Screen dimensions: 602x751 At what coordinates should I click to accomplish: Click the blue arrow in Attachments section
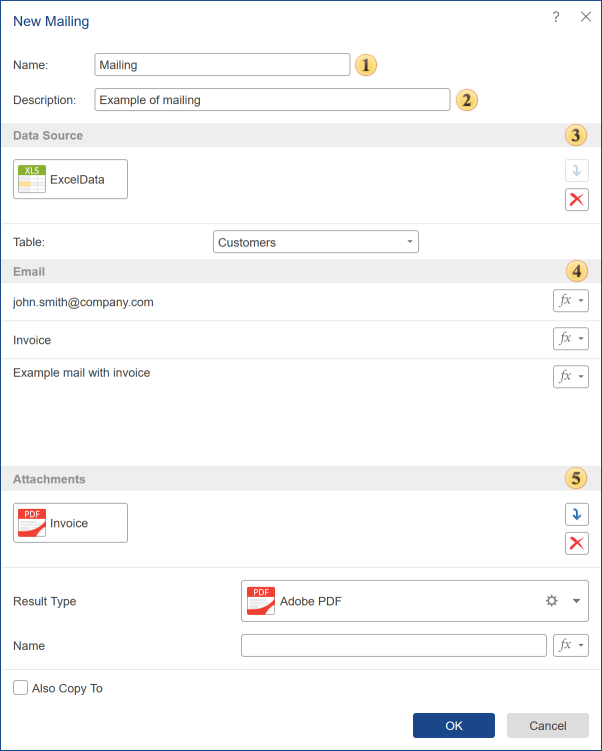tap(576, 514)
